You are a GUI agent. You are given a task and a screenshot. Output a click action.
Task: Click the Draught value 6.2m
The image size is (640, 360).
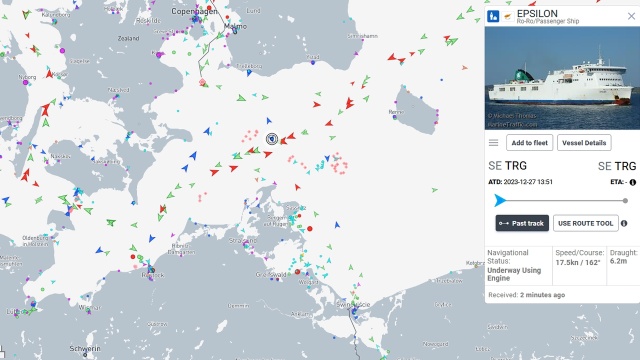pyautogui.click(x=618, y=261)
